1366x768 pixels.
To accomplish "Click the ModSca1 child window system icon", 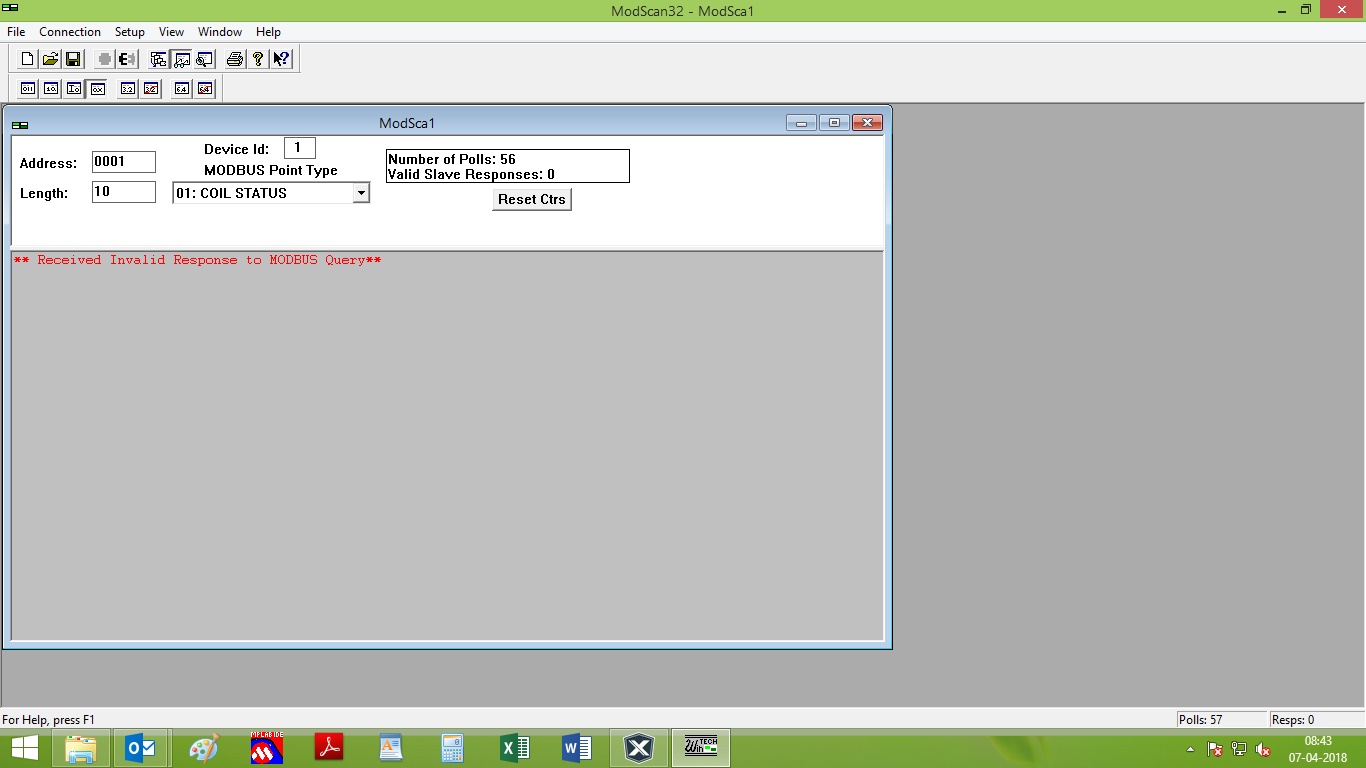I will pyautogui.click(x=20, y=124).
